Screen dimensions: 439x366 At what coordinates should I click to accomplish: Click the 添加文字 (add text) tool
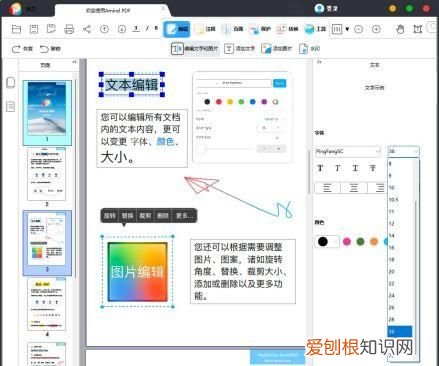239,49
